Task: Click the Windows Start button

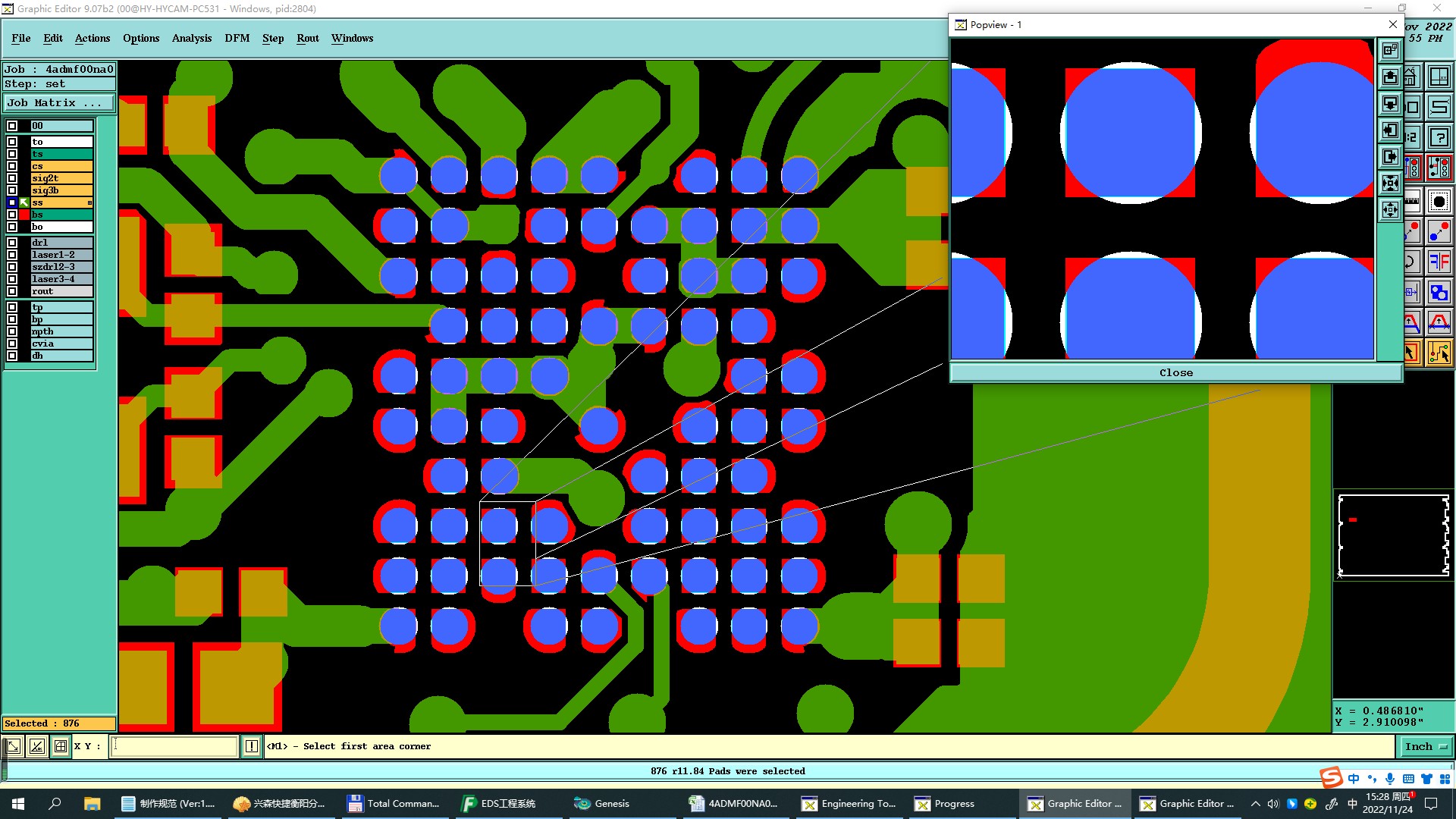Action: pyautogui.click(x=18, y=804)
